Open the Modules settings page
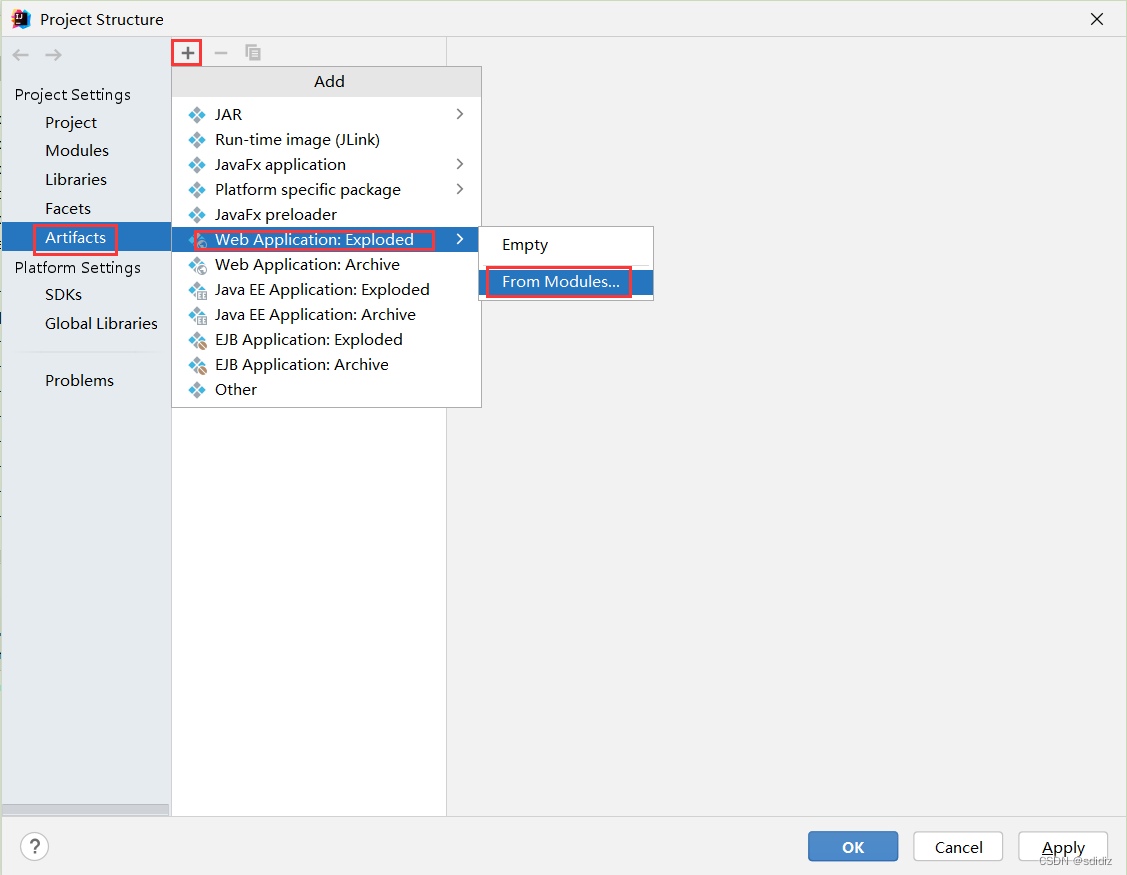Image resolution: width=1127 pixels, height=875 pixels. (77, 150)
